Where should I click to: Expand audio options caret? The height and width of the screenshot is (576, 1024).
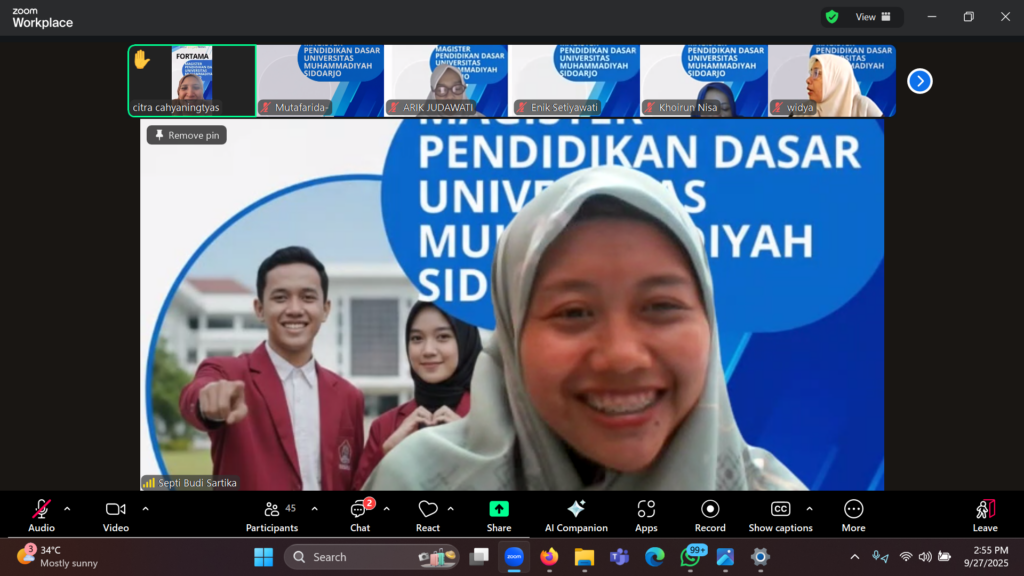(67, 509)
